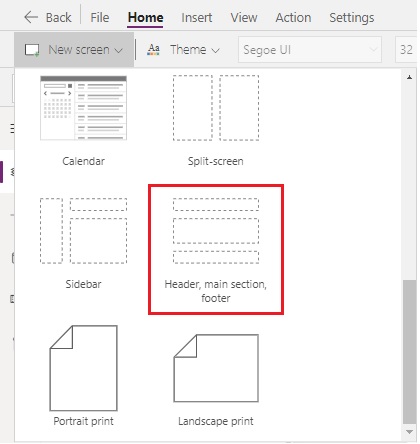Image resolution: width=420 pixels, height=444 pixels.
Task: Open the Segoe UI font dropdown
Action: click(x=310, y=50)
